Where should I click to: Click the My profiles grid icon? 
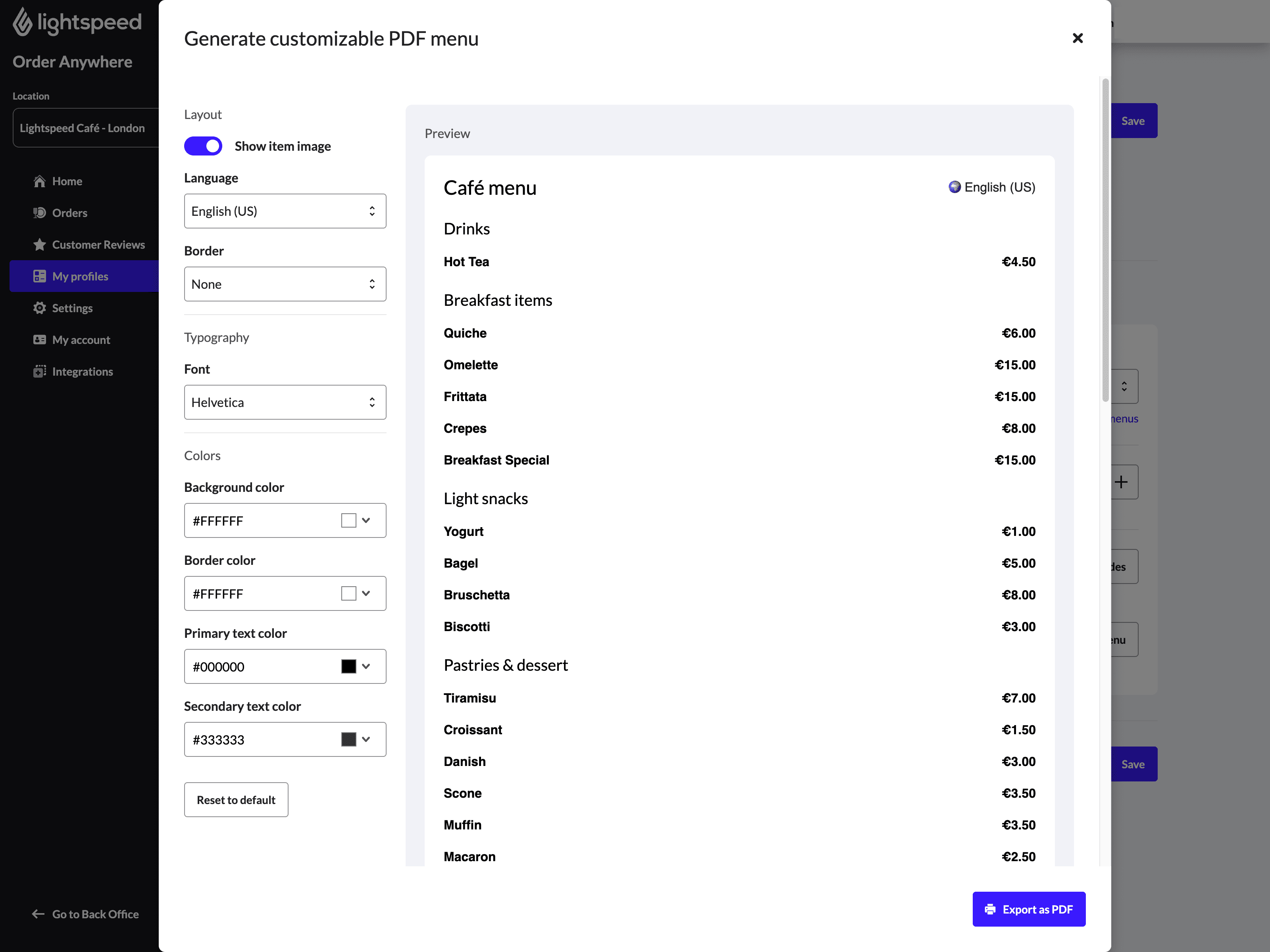click(x=40, y=276)
